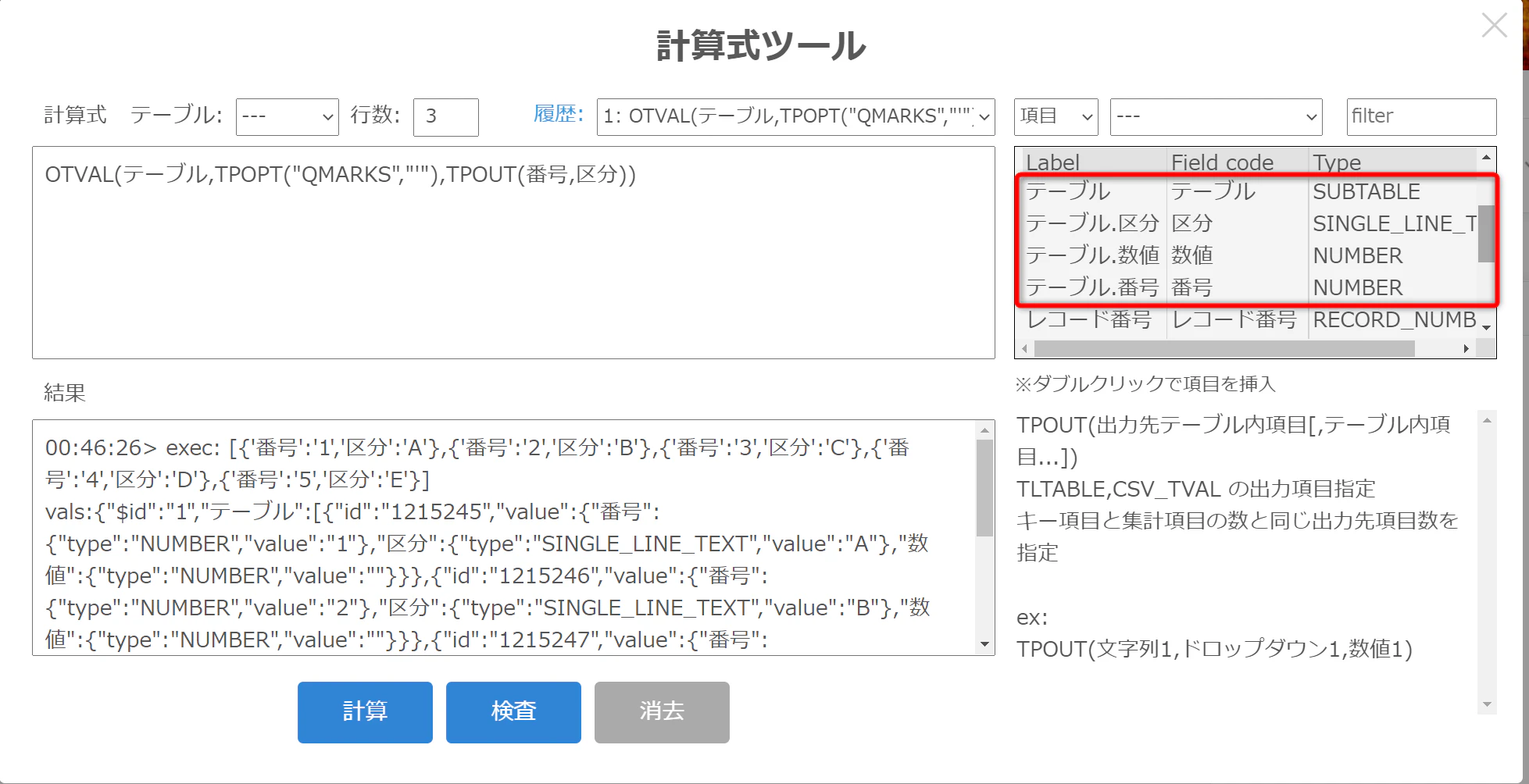
Task: Click into the formula text area
Action: pos(513,252)
